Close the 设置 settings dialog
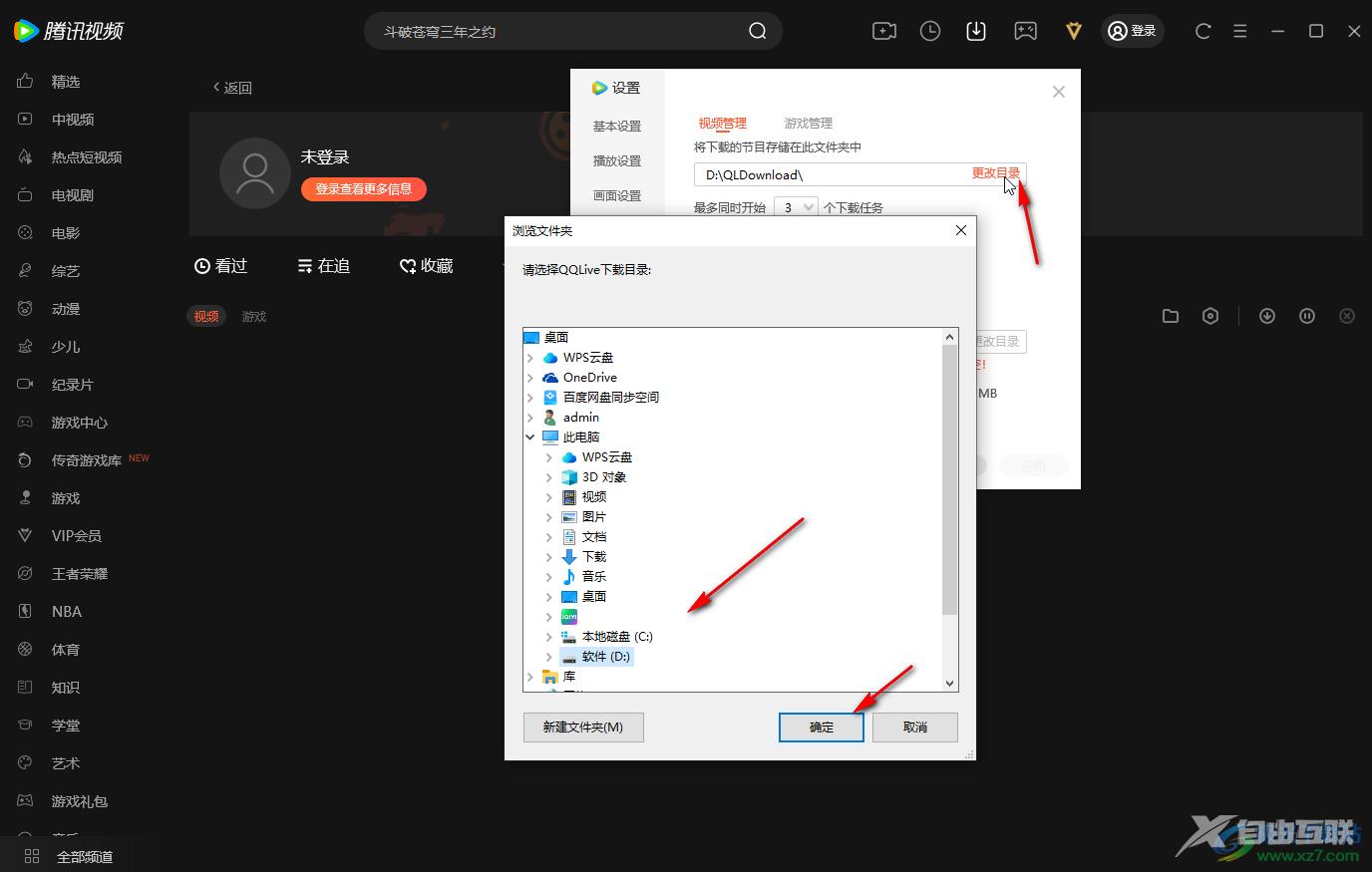The image size is (1372, 872). pos(1059,92)
